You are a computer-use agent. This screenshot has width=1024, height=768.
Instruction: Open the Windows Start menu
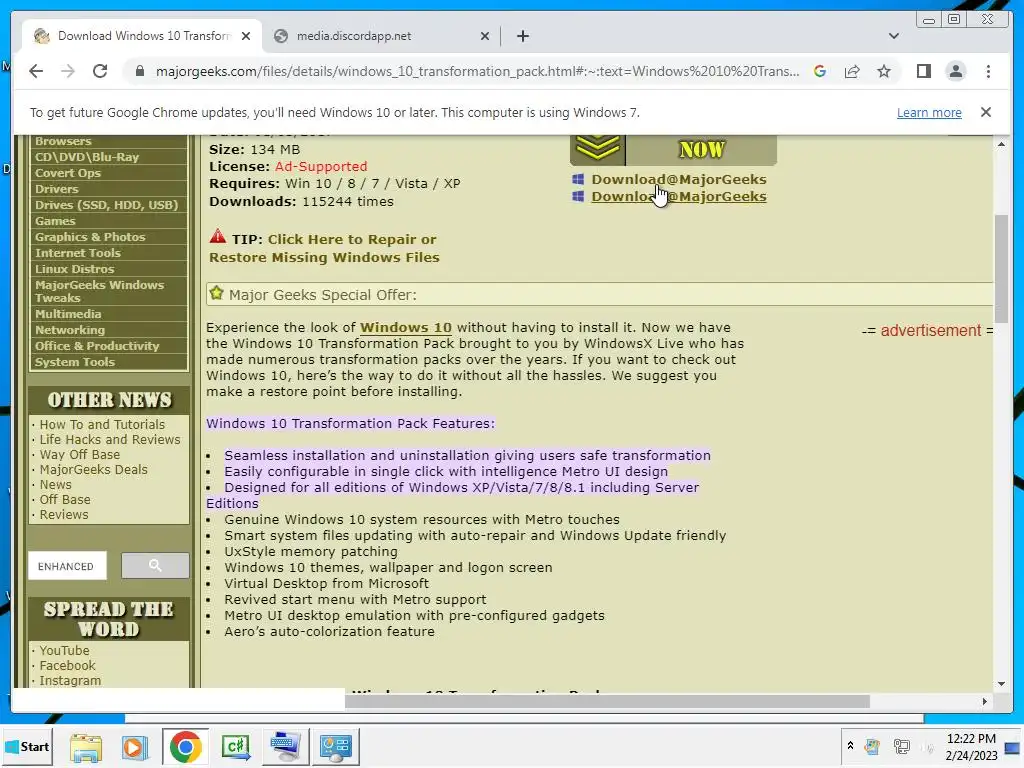pos(26,746)
